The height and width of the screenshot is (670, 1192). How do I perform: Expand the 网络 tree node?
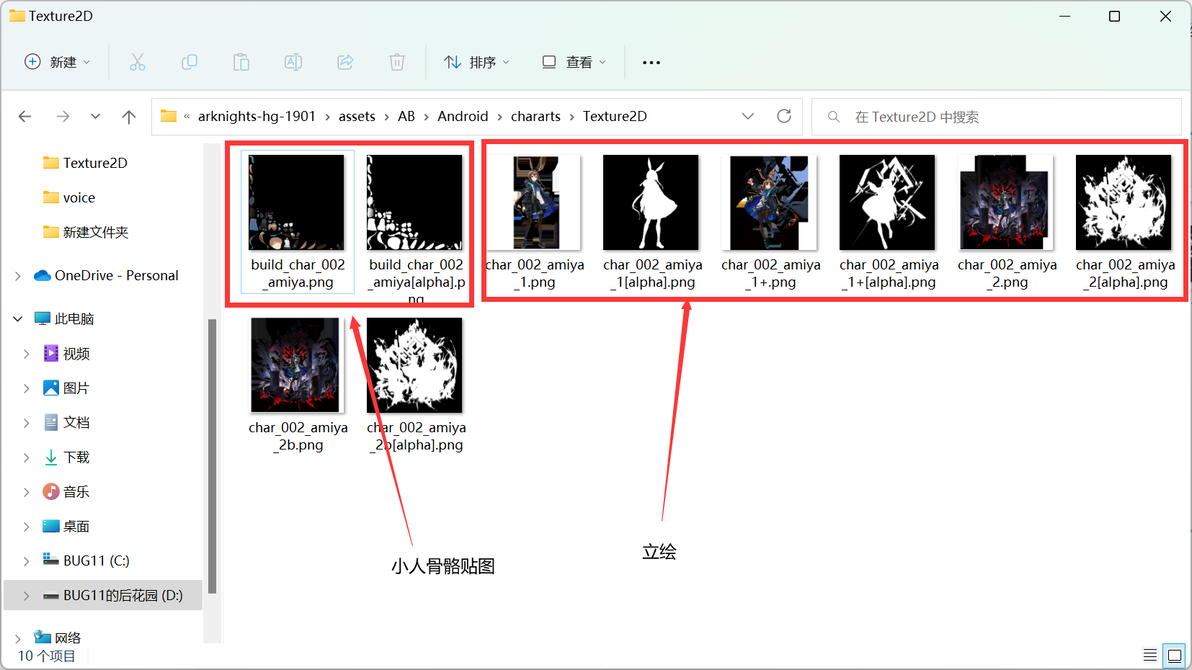click(x=17, y=638)
